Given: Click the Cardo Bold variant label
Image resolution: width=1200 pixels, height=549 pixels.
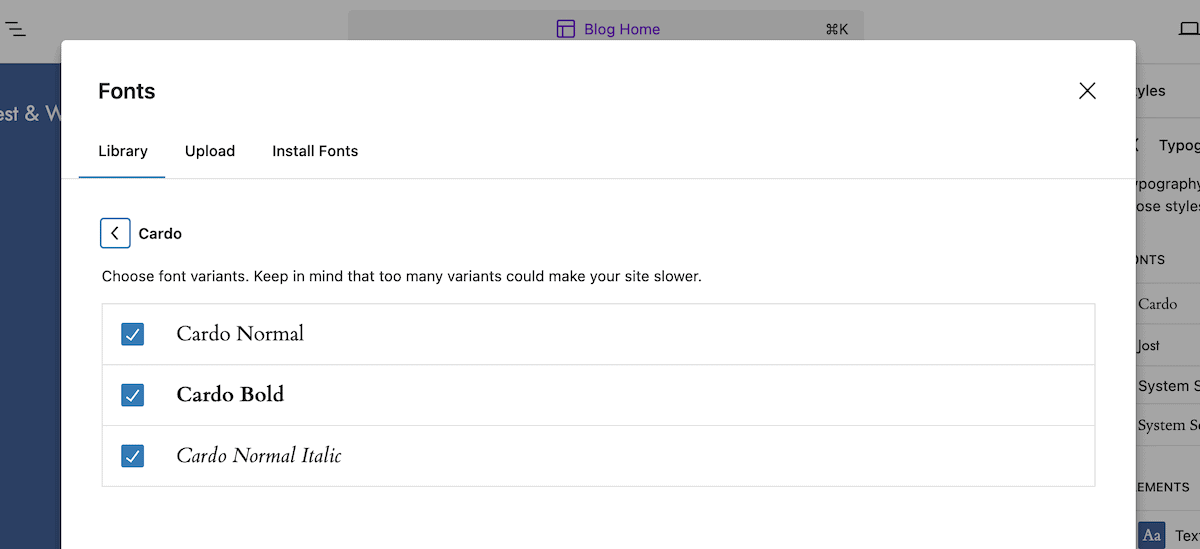Looking at the screenshot, I should click(230, 395).
